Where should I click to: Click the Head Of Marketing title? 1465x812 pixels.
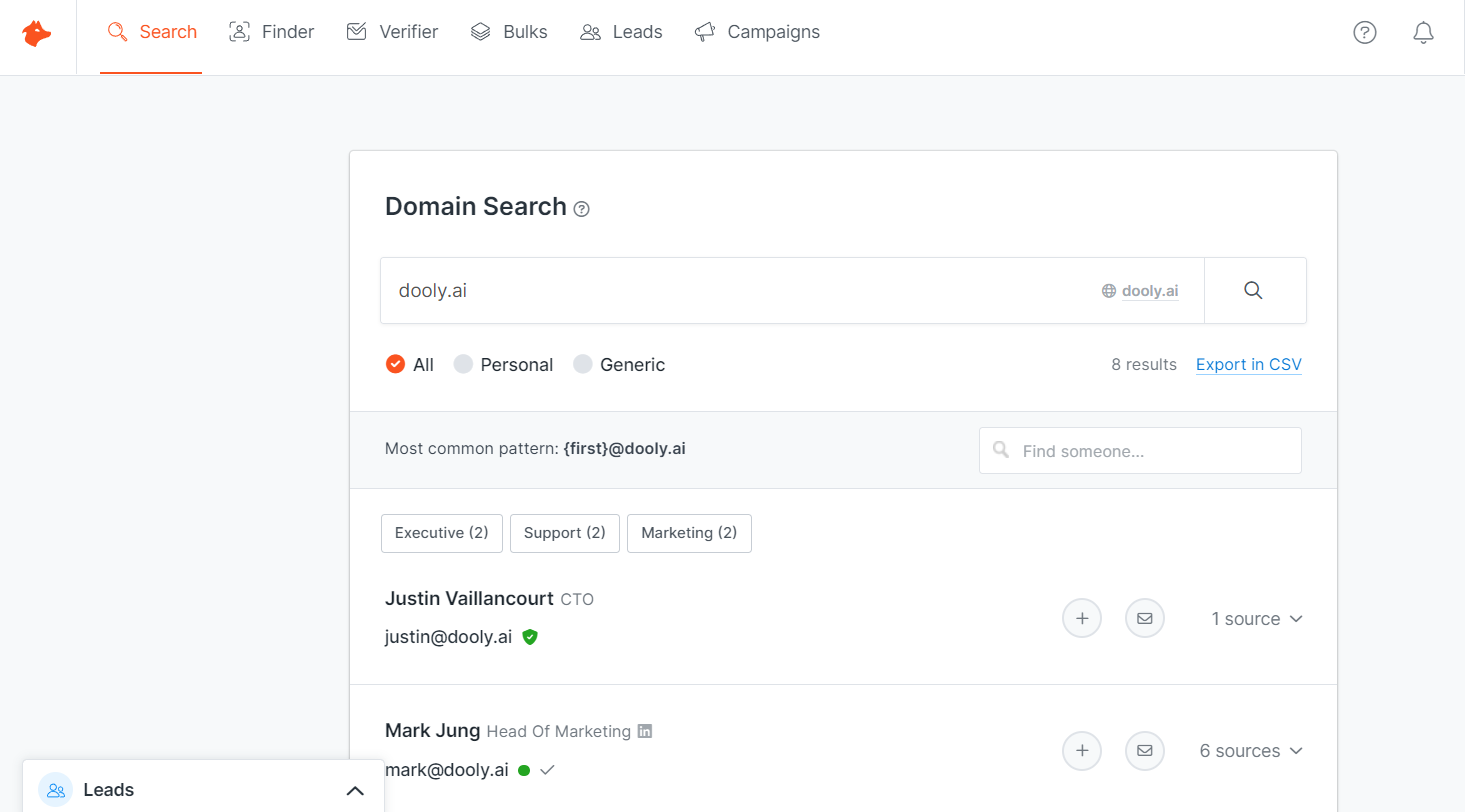(x=559, y=732)
